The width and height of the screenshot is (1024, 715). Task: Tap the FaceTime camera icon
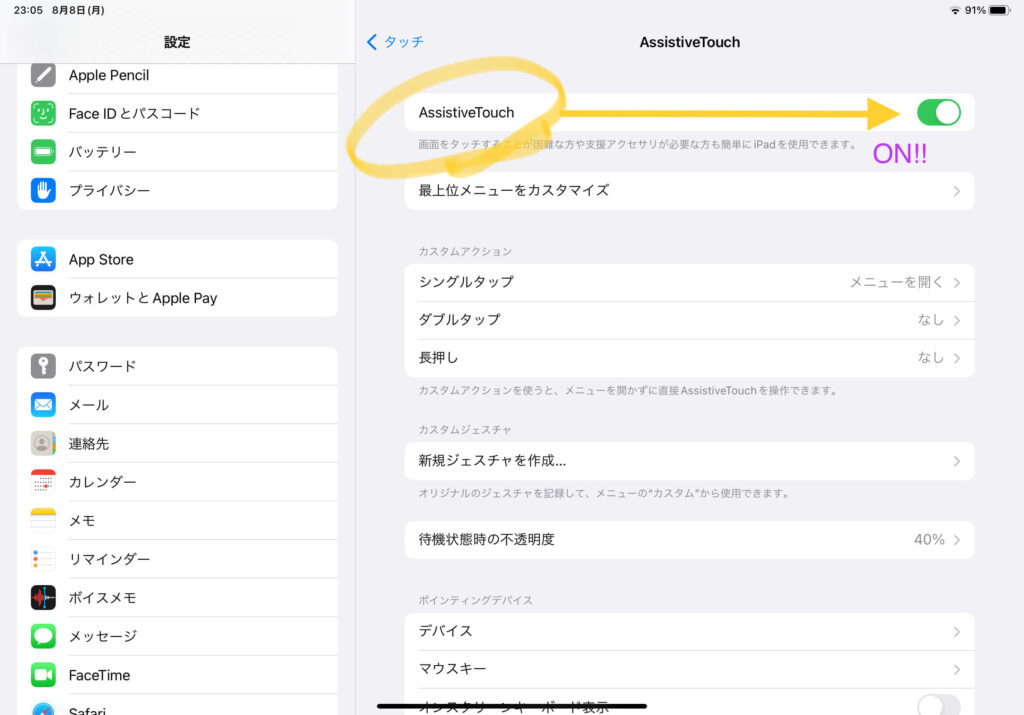pyautogui.click(x=43, y=675)
